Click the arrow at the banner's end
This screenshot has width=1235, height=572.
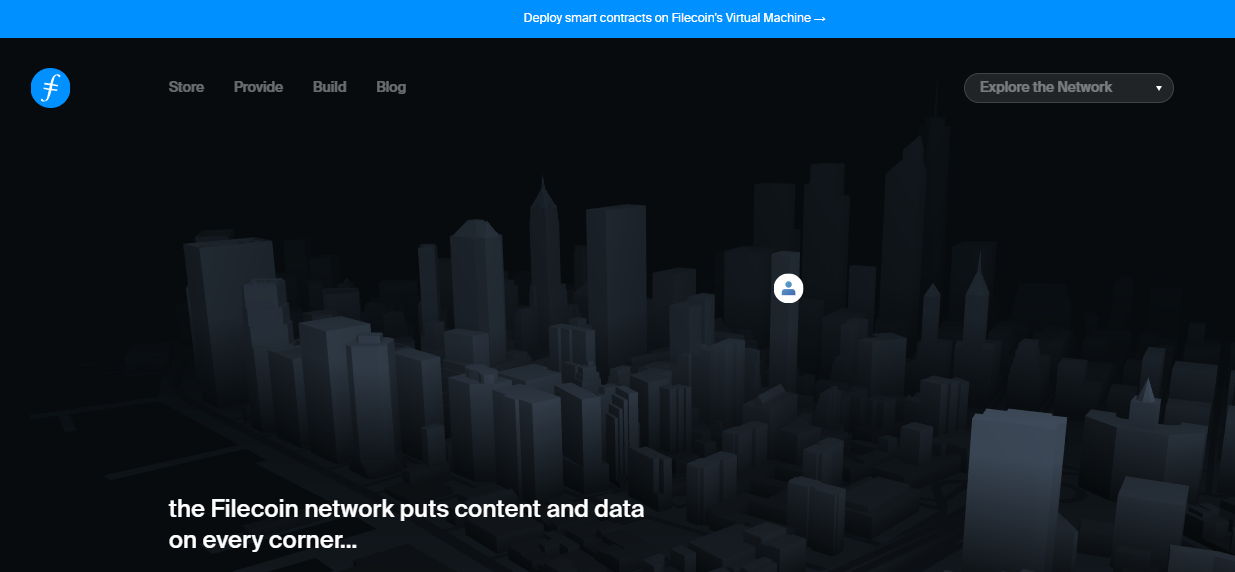click(819, 18)
